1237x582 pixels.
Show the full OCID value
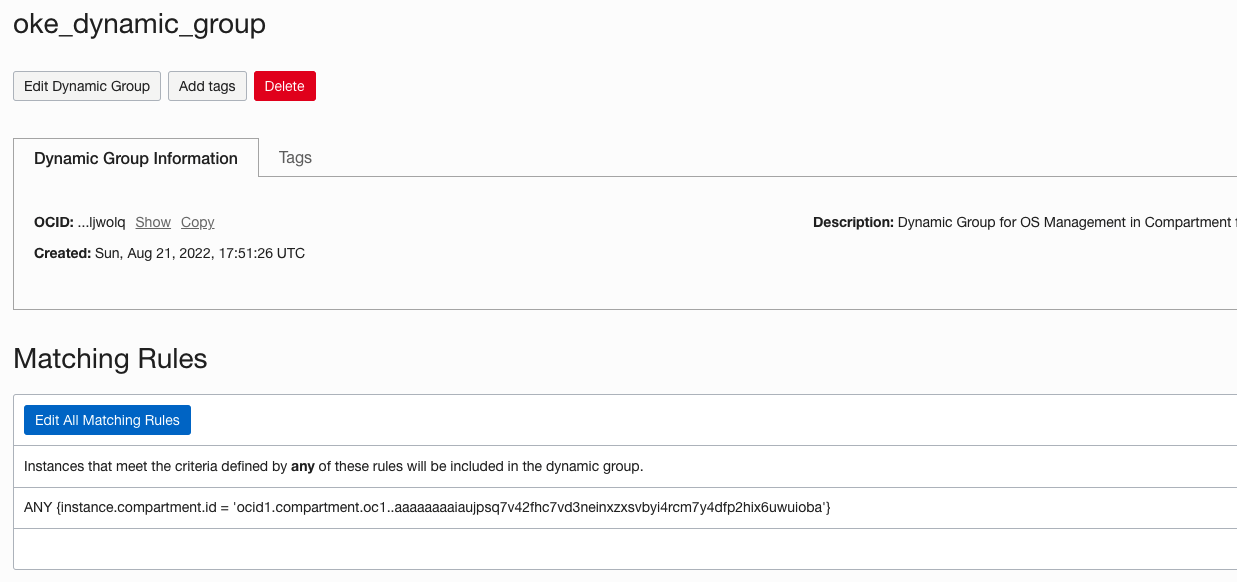pos(152,222)
